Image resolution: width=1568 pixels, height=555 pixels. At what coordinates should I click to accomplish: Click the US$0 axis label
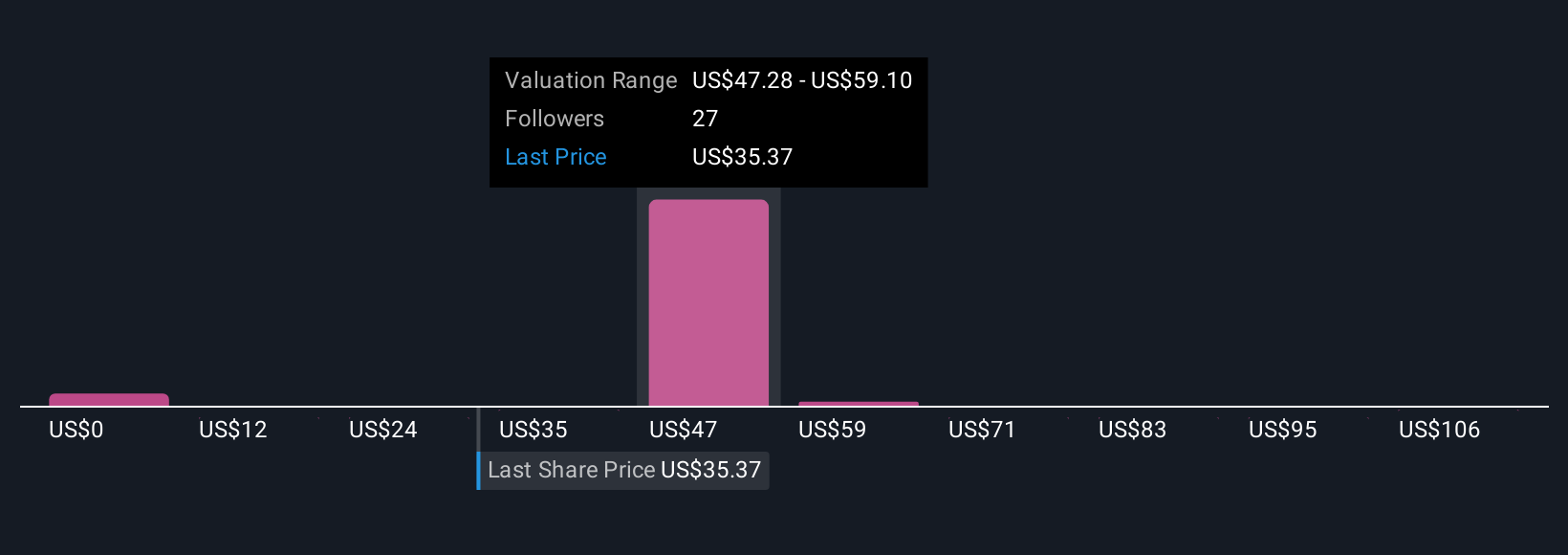[x=76, y=430]
